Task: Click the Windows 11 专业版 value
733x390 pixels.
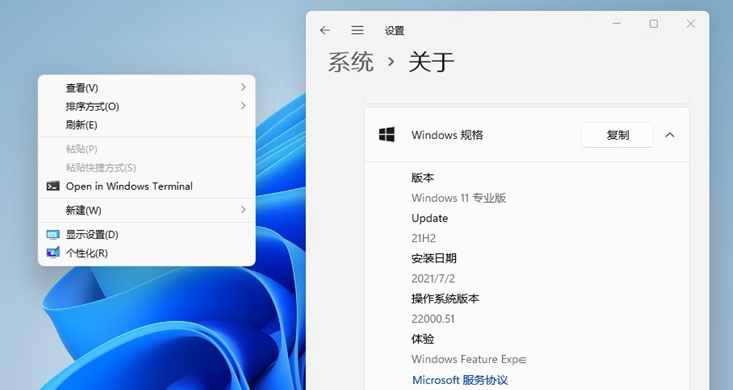Action: point(459,198)
